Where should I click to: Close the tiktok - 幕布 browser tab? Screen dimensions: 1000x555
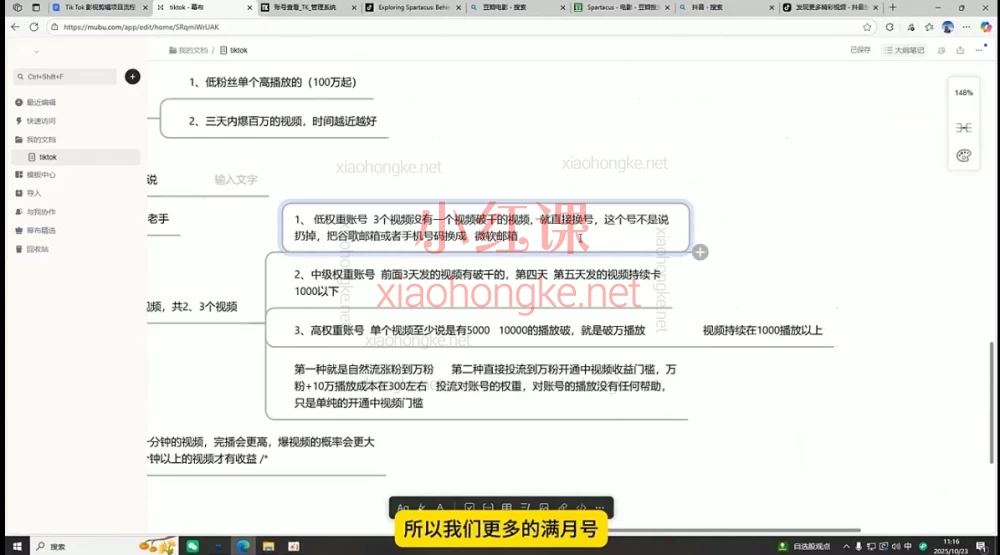[249, 8]
